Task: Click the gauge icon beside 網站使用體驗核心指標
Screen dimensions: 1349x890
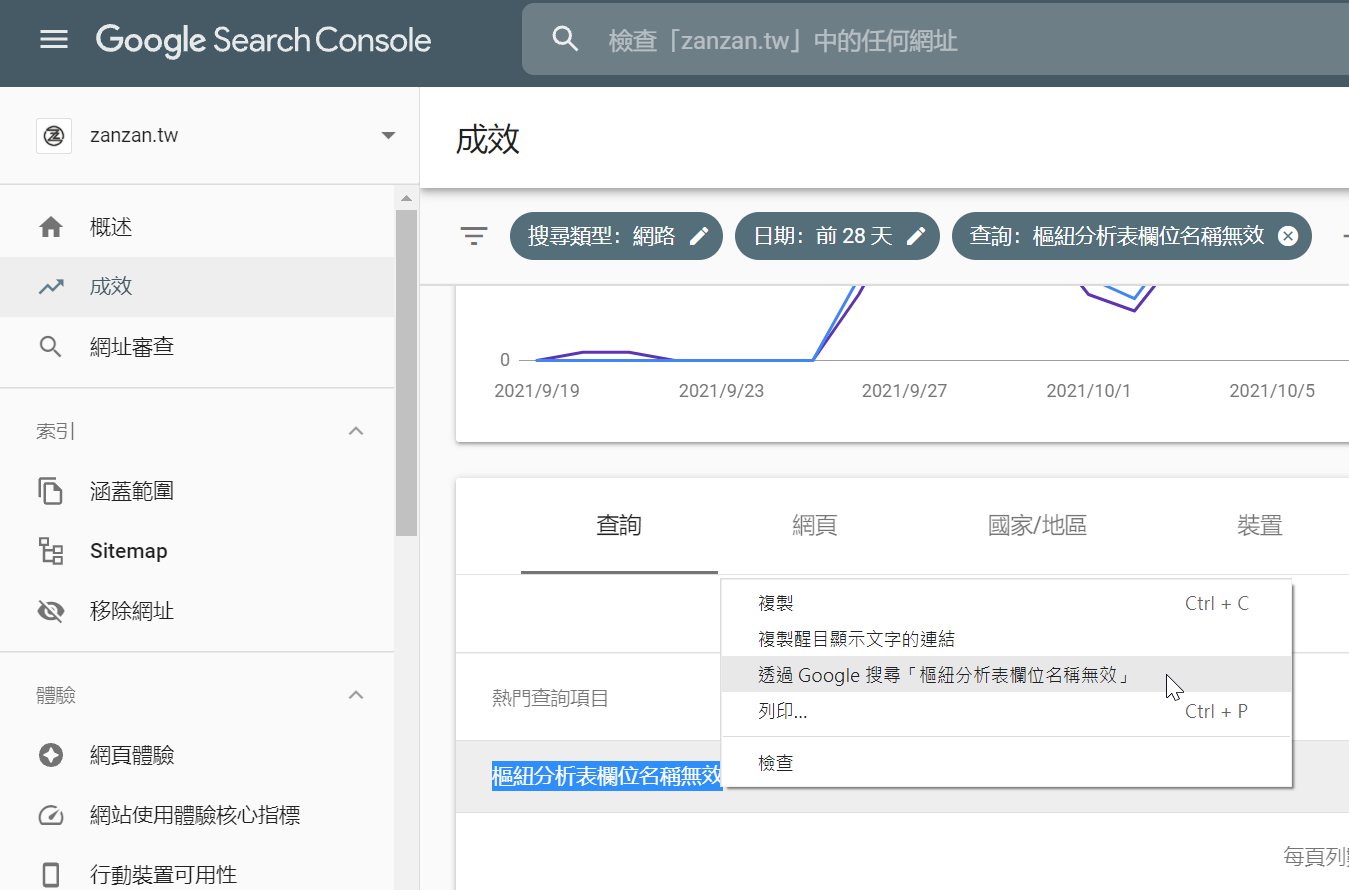Action: (51, 815)
